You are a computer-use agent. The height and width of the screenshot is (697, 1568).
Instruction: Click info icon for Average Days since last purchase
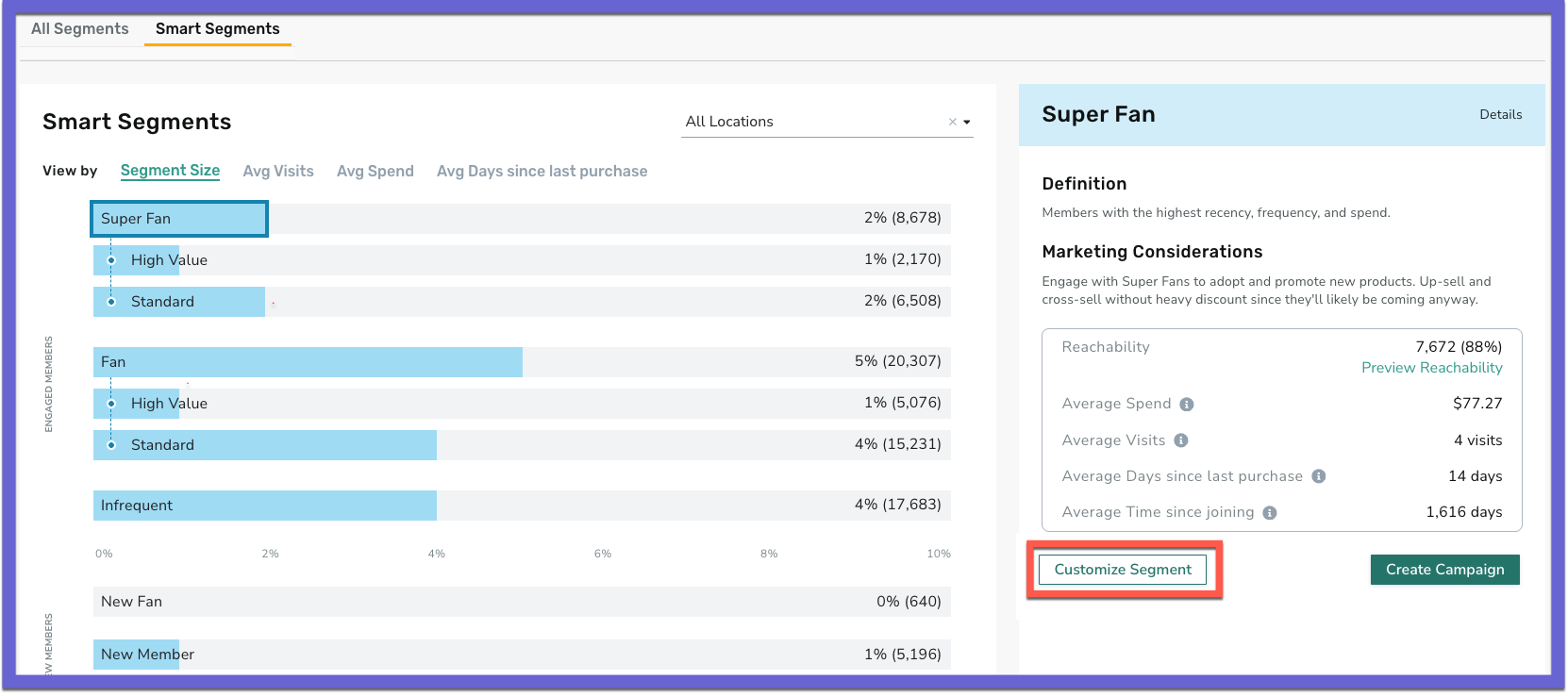(x=1319, y=476)
